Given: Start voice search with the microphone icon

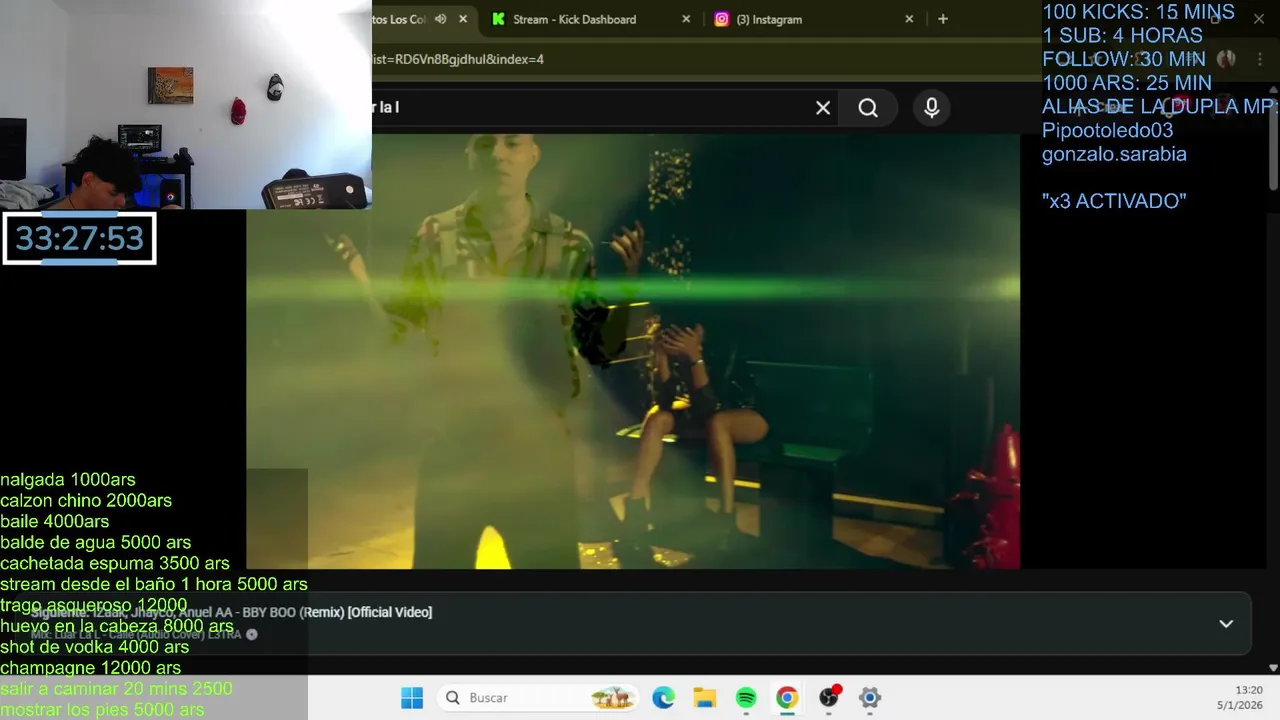Looking at the screenshot, I should pyautogui.click(x=932, y=108).
